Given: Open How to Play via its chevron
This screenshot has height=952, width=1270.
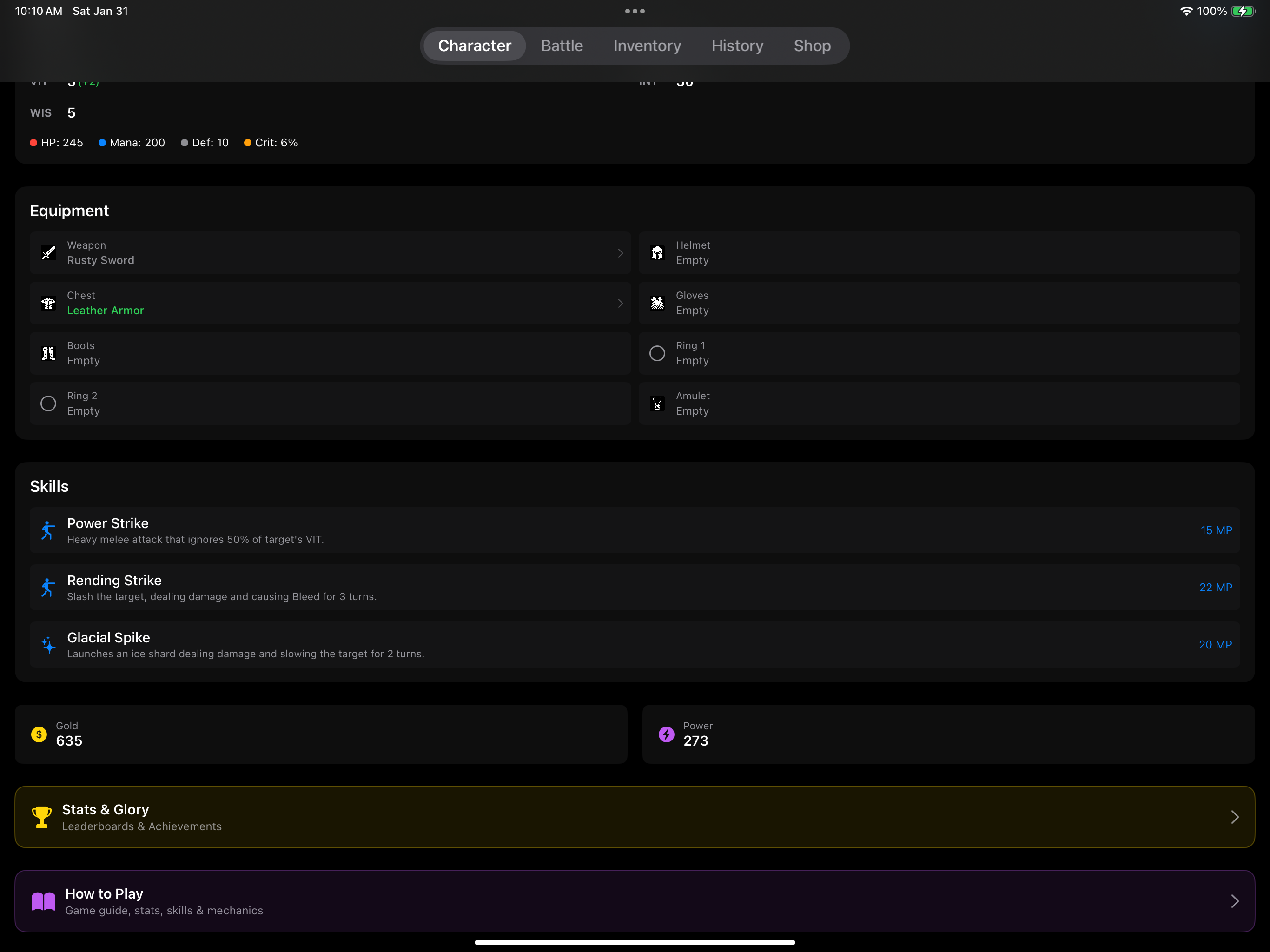Looking at the screenshot, I should click(1234, 901).
